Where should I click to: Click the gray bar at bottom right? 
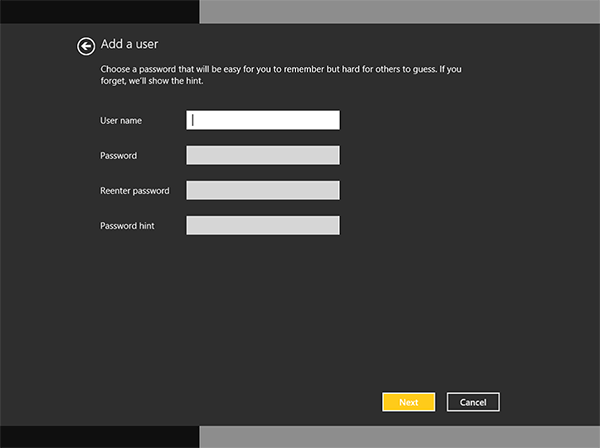[400, 437]
